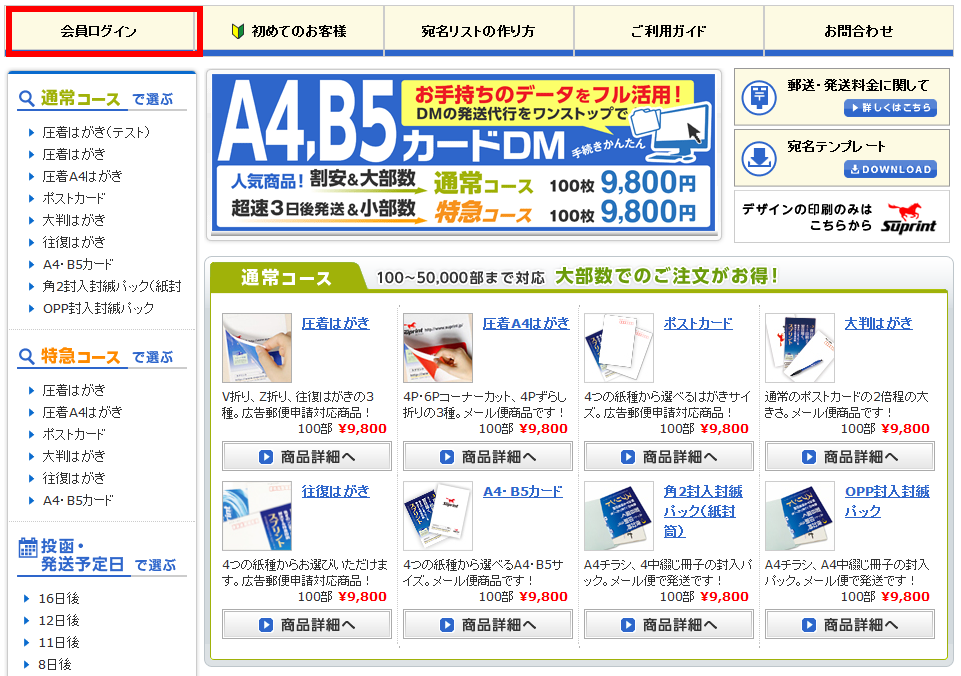Click the postbox icon for 郵送・発送料金
Viewport: 961px width, 676px height.
point(759,97)
